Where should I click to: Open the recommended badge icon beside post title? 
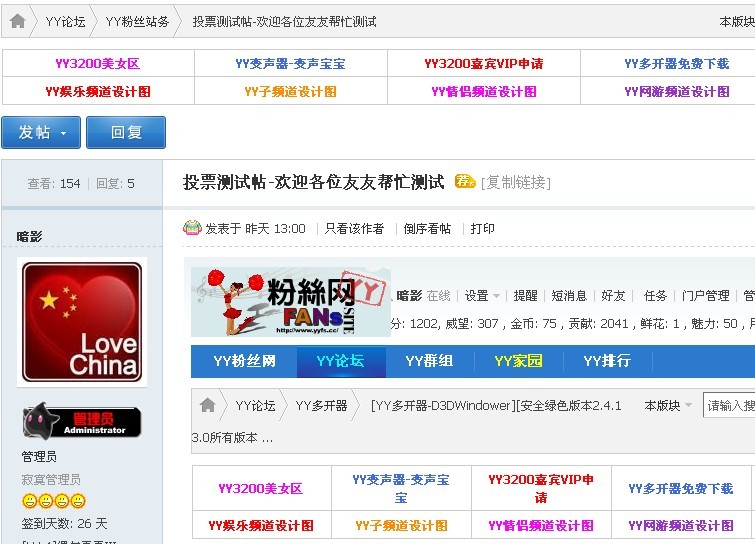465,181
